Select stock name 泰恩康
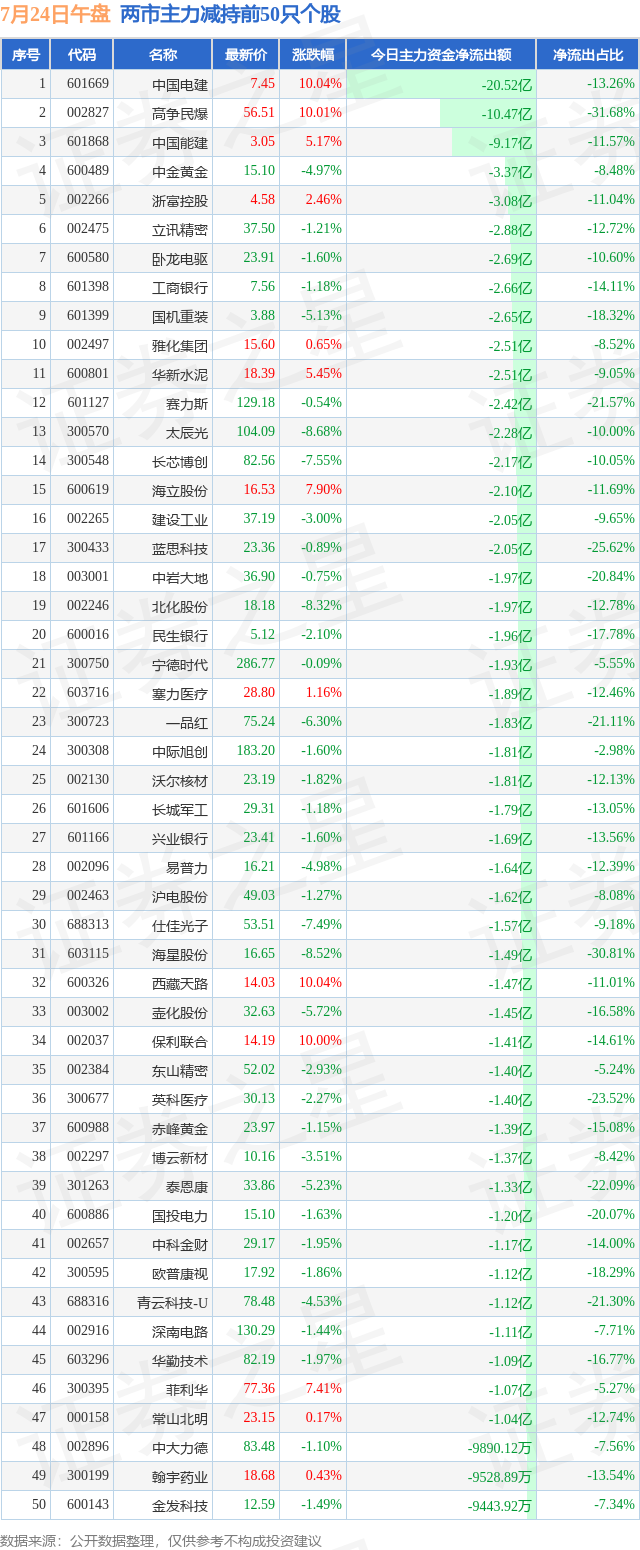 pyautogui.click(x=187, y=1186)
